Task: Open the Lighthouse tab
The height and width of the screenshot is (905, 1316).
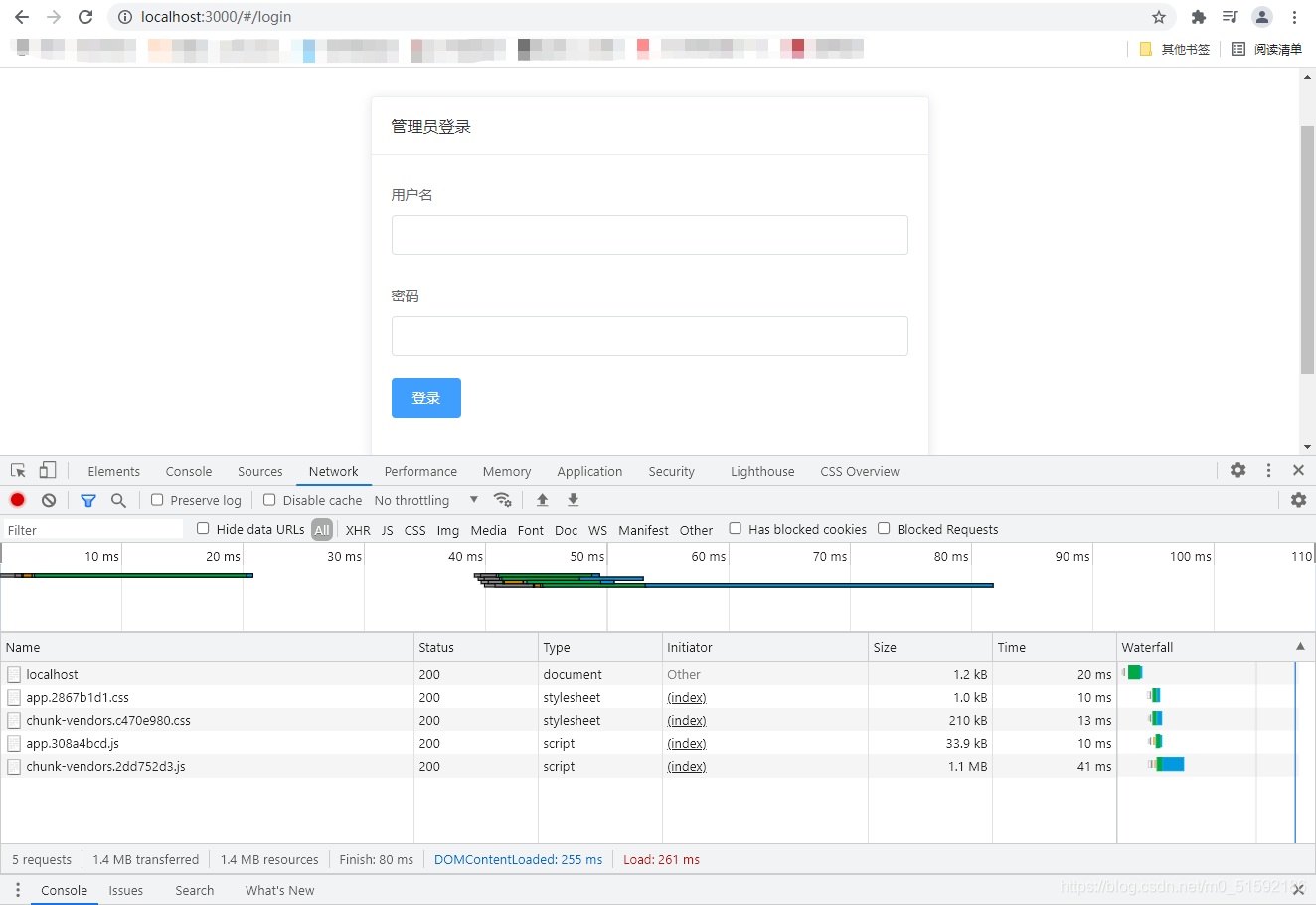Action: tap(762, 471)
